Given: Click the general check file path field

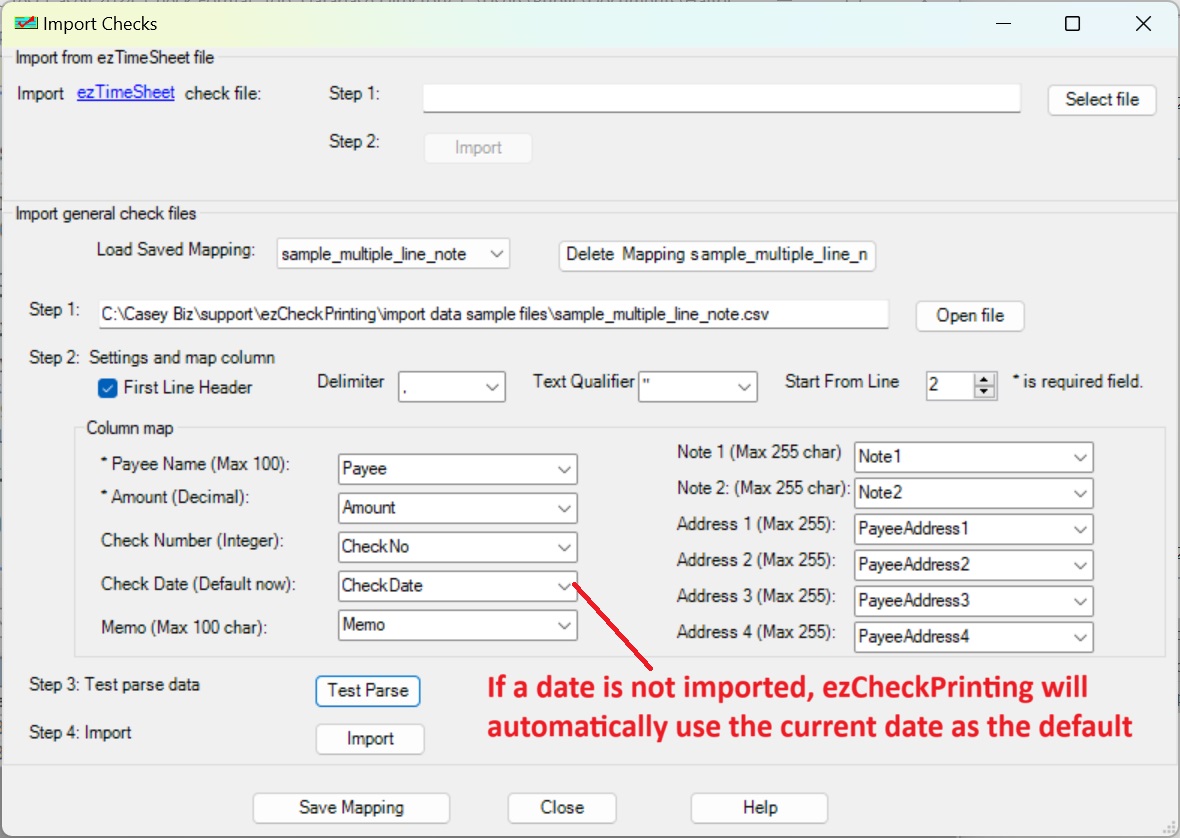Looking at the screenshot, I should pos(493,314).
